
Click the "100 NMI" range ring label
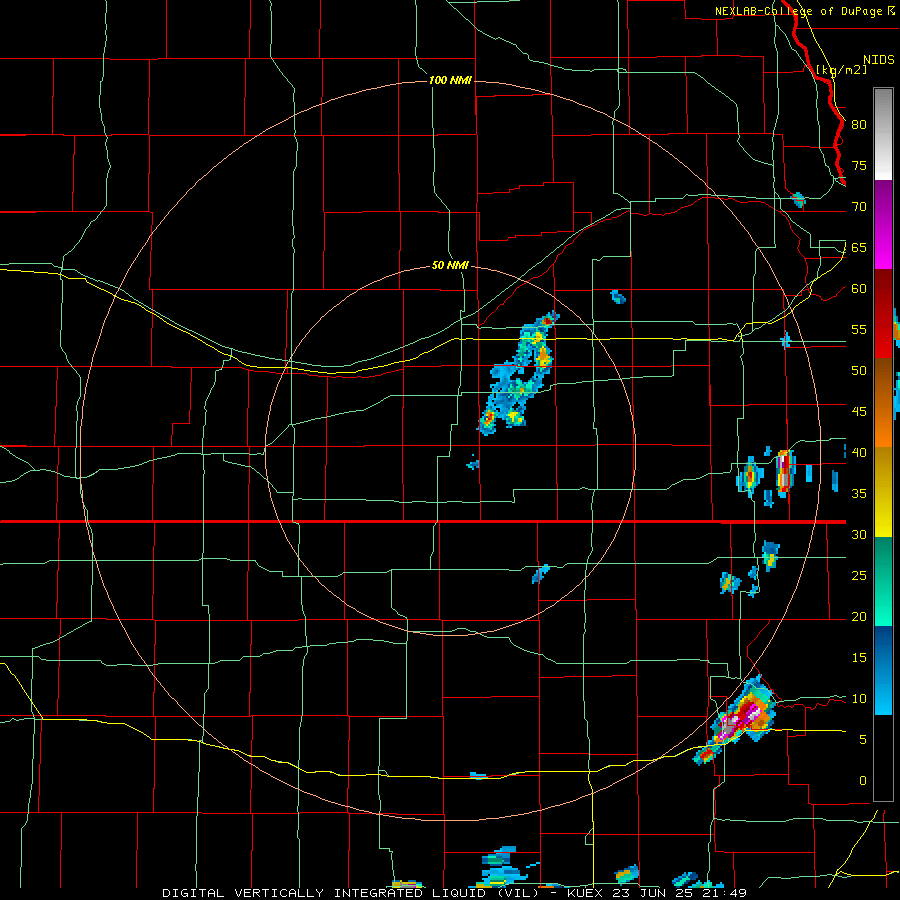[x=450, y=80]
